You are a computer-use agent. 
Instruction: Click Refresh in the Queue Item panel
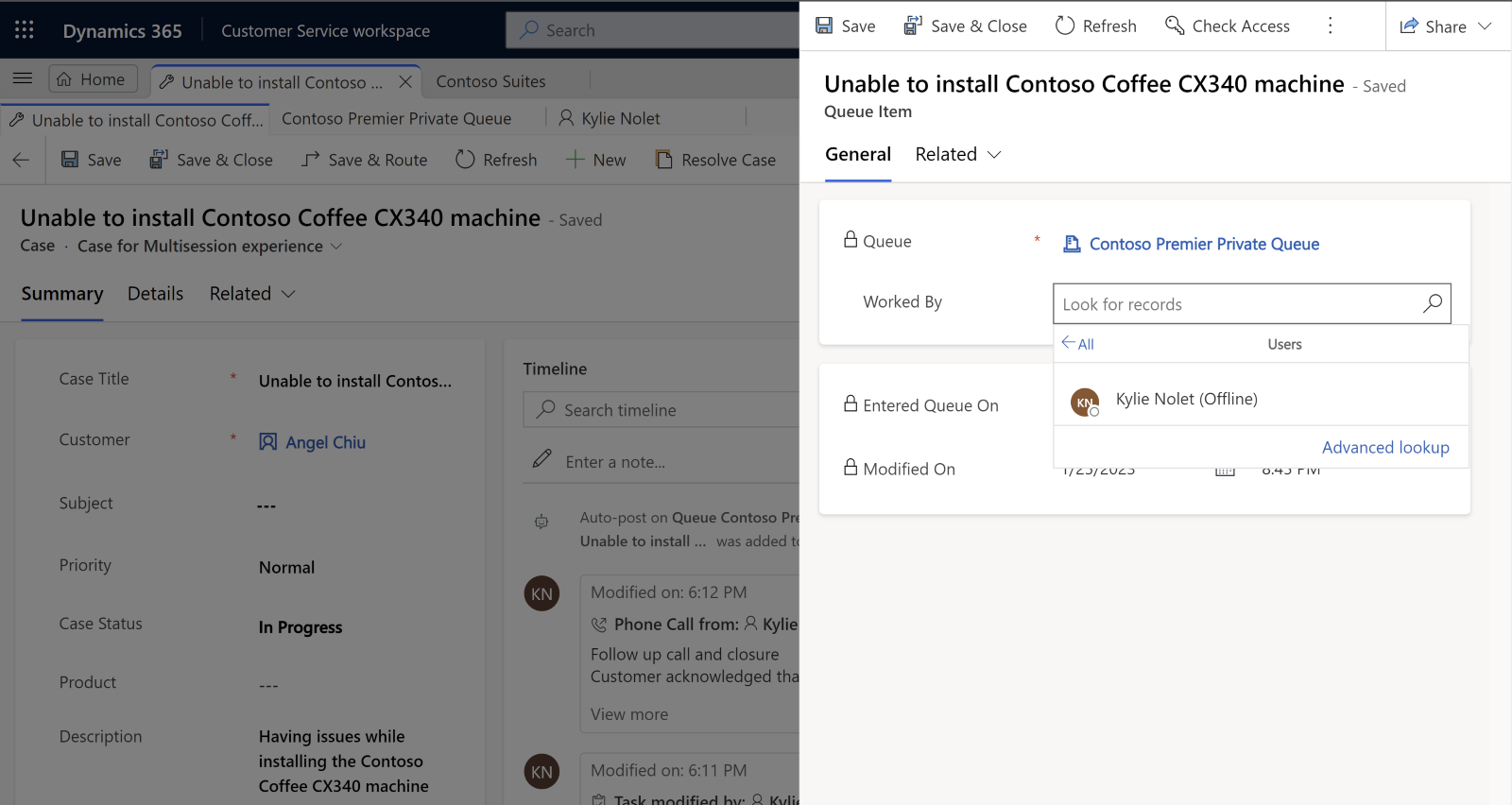(x=1095, y=26)
